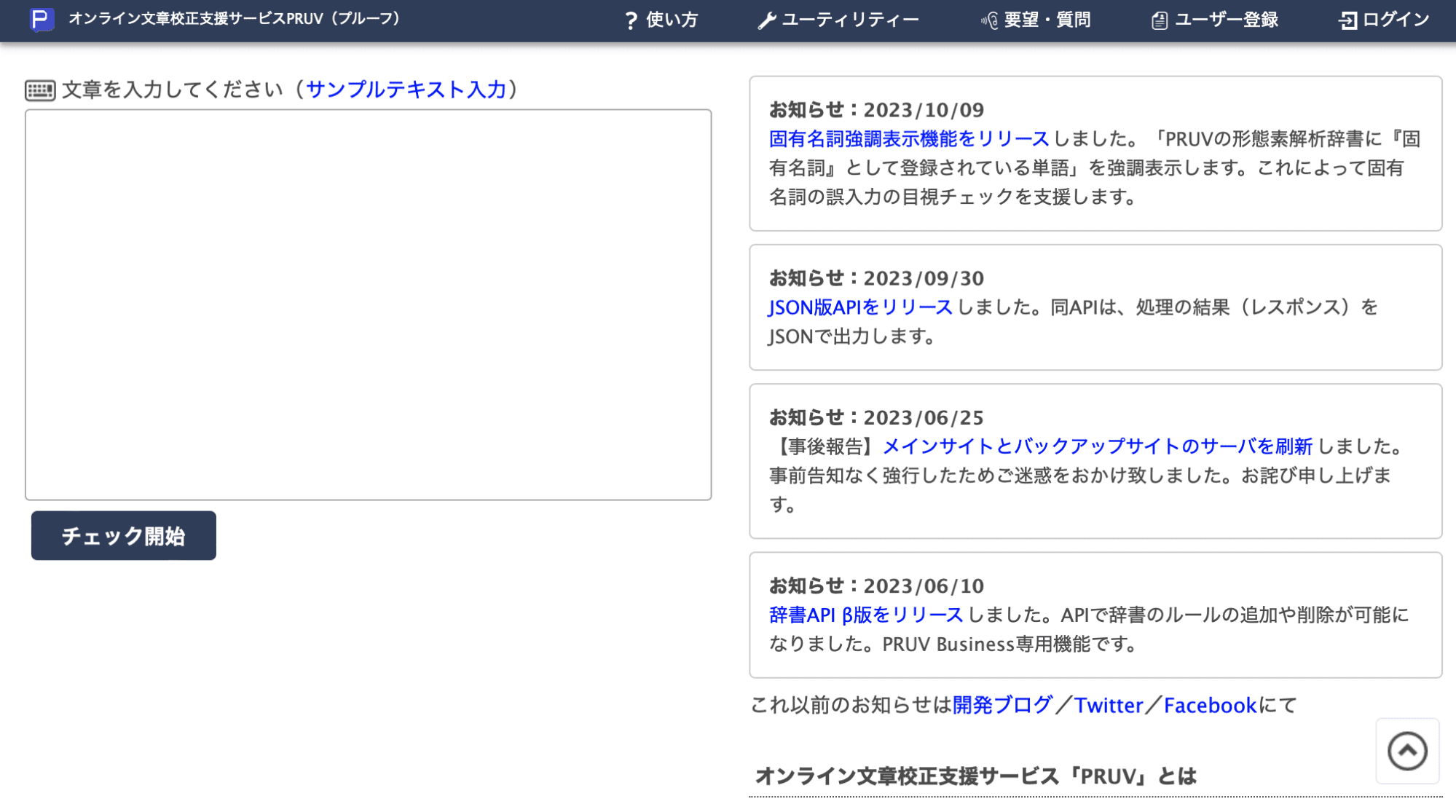Viewport: 1456px width, 812px height.
Task: Click heading オンライン文章校正支援サービス「PRUV」とは
Action: tap(976, 776)
